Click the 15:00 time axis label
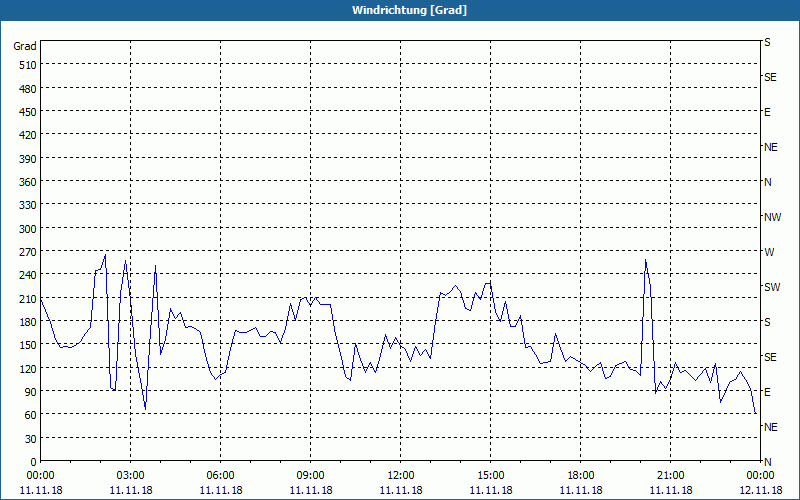The image size is (800, 500). 490,475
